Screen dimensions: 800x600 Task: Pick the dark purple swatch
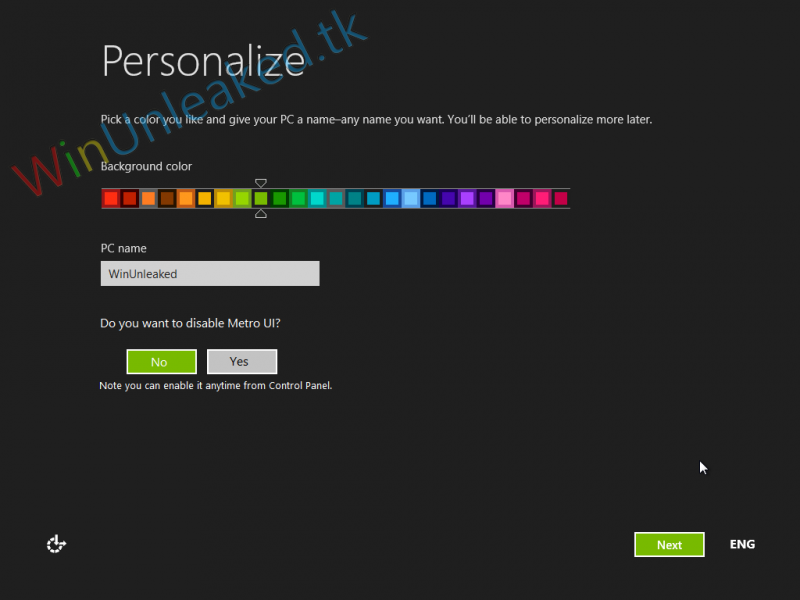click(486, 198)
